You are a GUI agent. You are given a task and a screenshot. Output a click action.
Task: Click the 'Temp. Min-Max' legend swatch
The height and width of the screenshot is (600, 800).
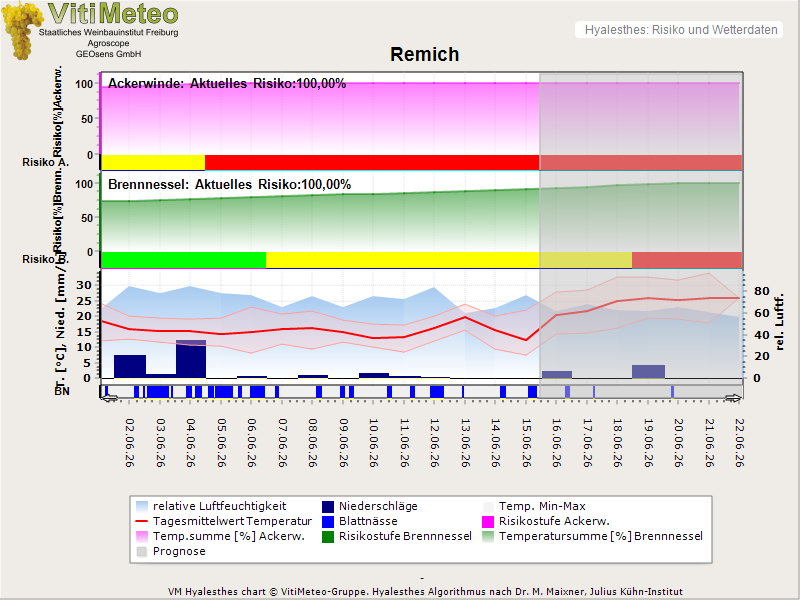(488, 506)
